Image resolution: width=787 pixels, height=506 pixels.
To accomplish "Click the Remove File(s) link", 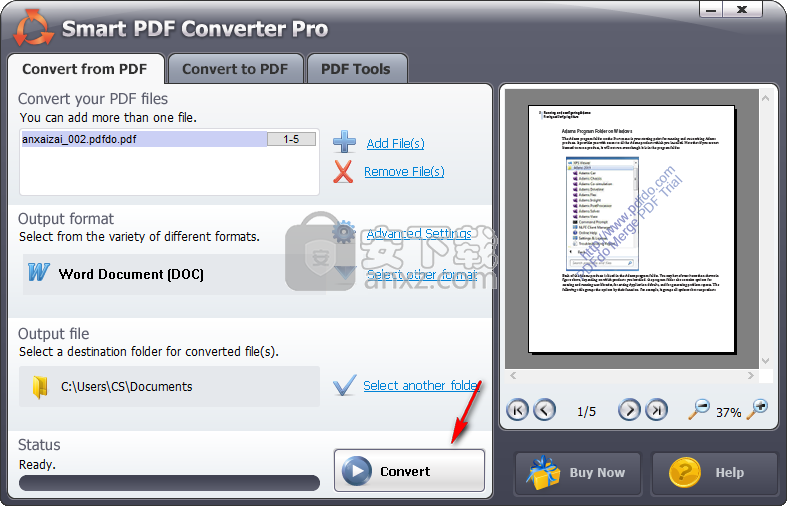I will [x=404, y=172].
